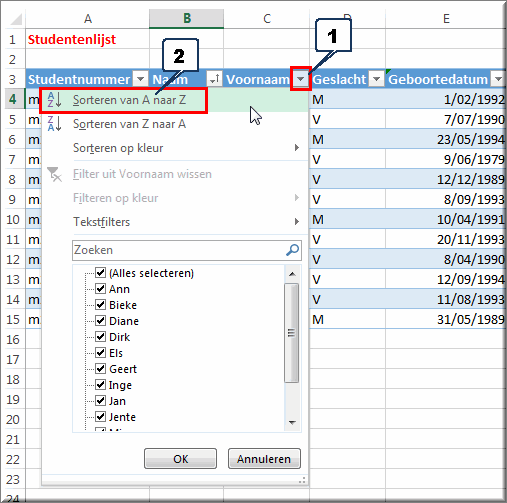Click the menu resize grip at bottom corner

pos(302,480)
